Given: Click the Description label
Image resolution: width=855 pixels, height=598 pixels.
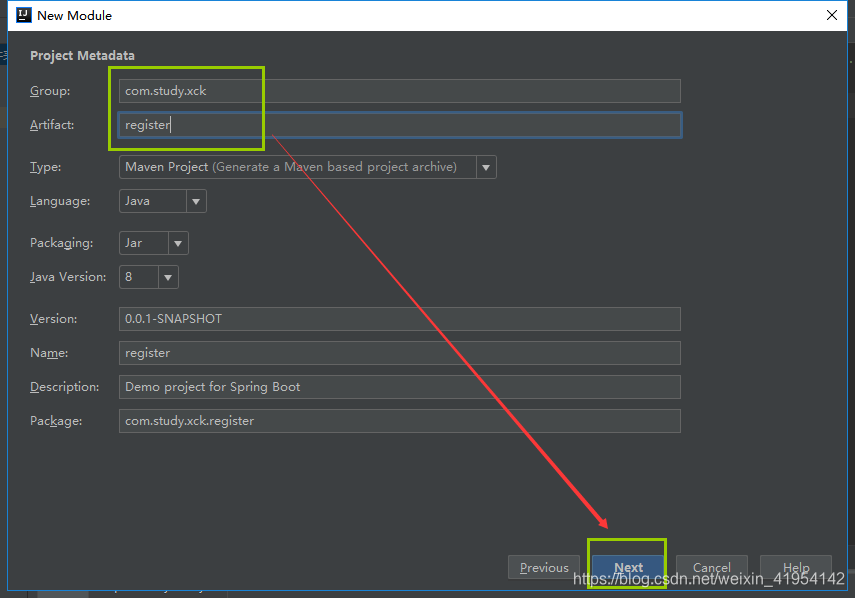Looking at the screenshot, I should click(64, 387).
